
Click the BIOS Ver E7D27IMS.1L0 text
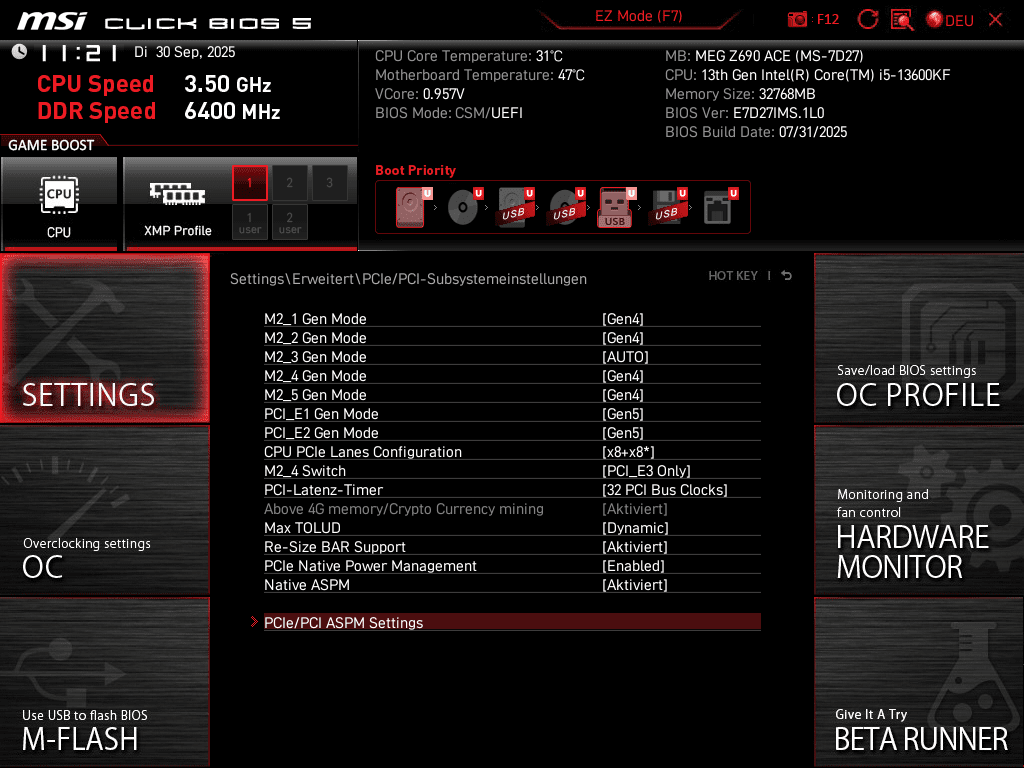click(744, 113)
